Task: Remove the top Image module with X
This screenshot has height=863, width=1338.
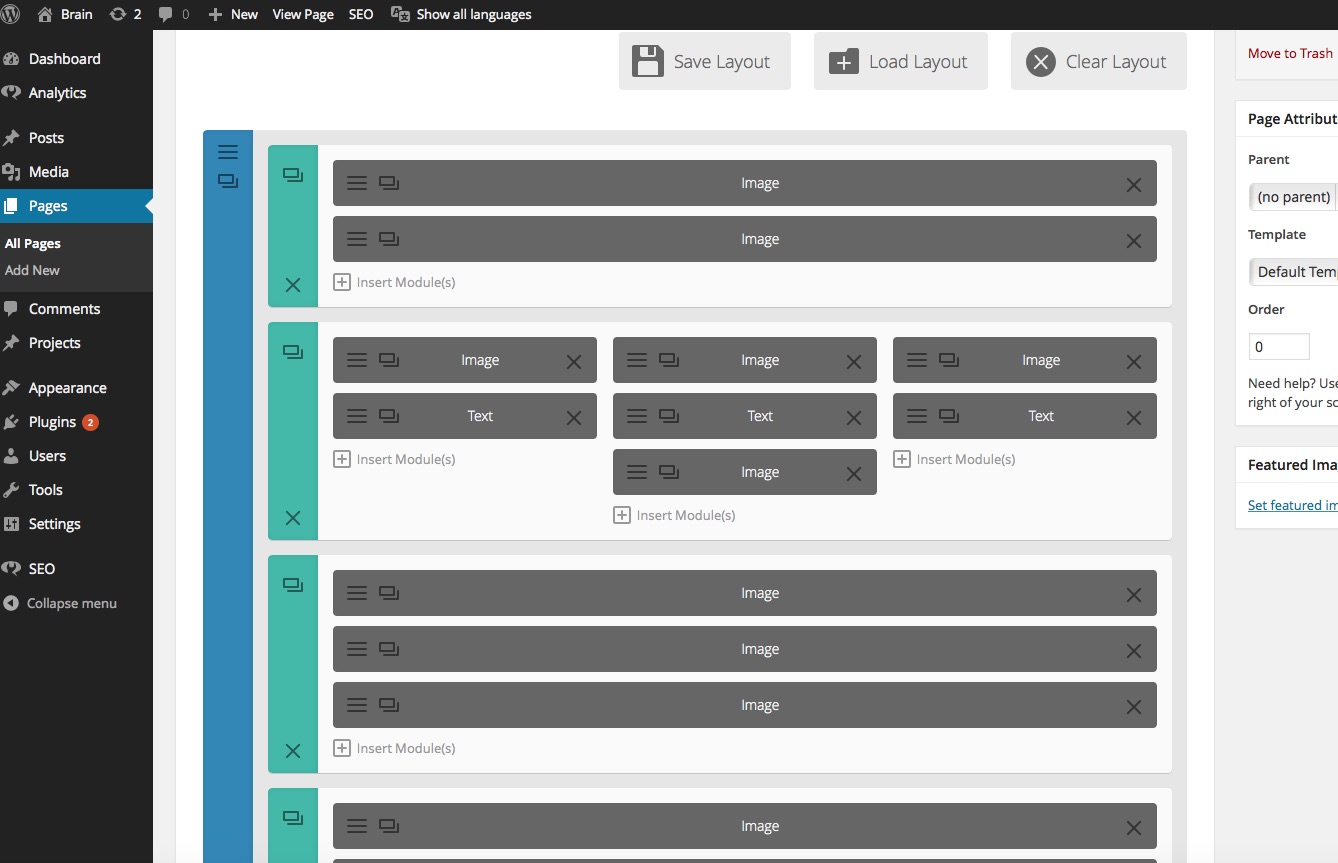Action: tap(1133, 185)
